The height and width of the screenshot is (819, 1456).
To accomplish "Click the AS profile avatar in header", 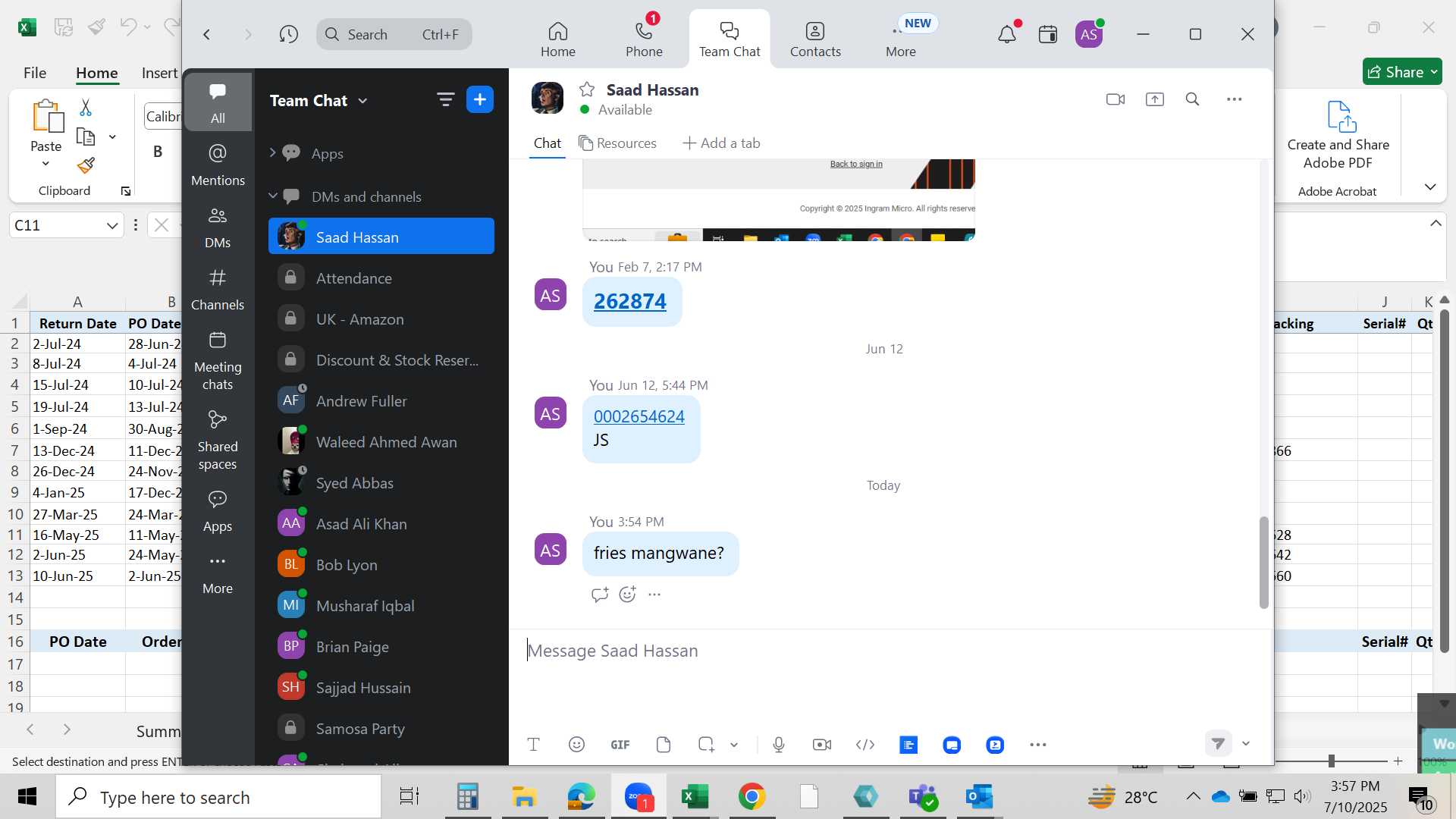I will point(1089,34).
